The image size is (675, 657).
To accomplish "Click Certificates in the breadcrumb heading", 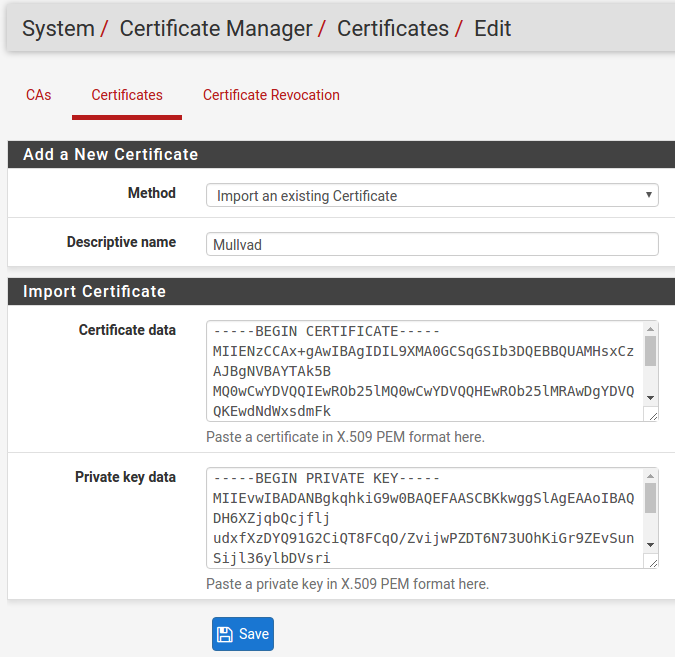I will pyautogui.click(x=393, y=28).
